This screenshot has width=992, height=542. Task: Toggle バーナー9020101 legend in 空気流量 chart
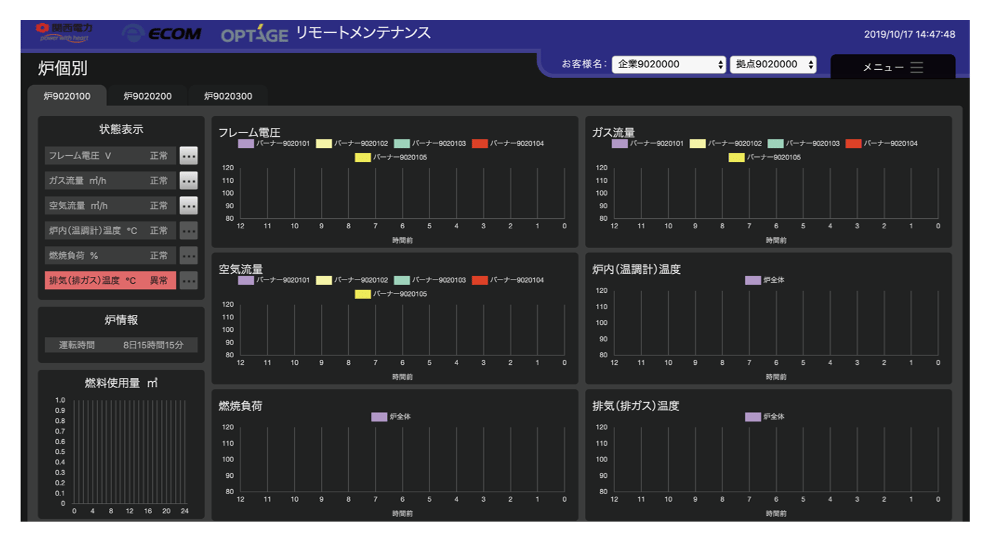tap(274, 280)
